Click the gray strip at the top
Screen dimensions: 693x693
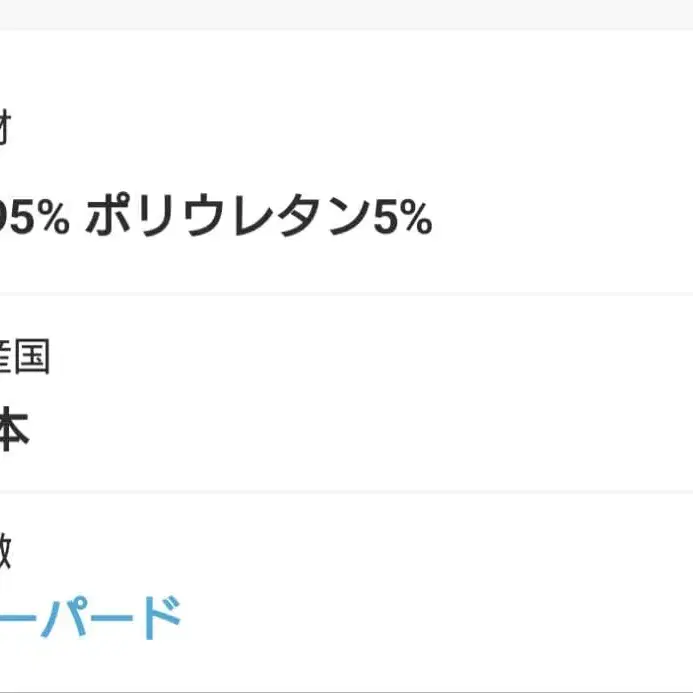click(346, 14)
